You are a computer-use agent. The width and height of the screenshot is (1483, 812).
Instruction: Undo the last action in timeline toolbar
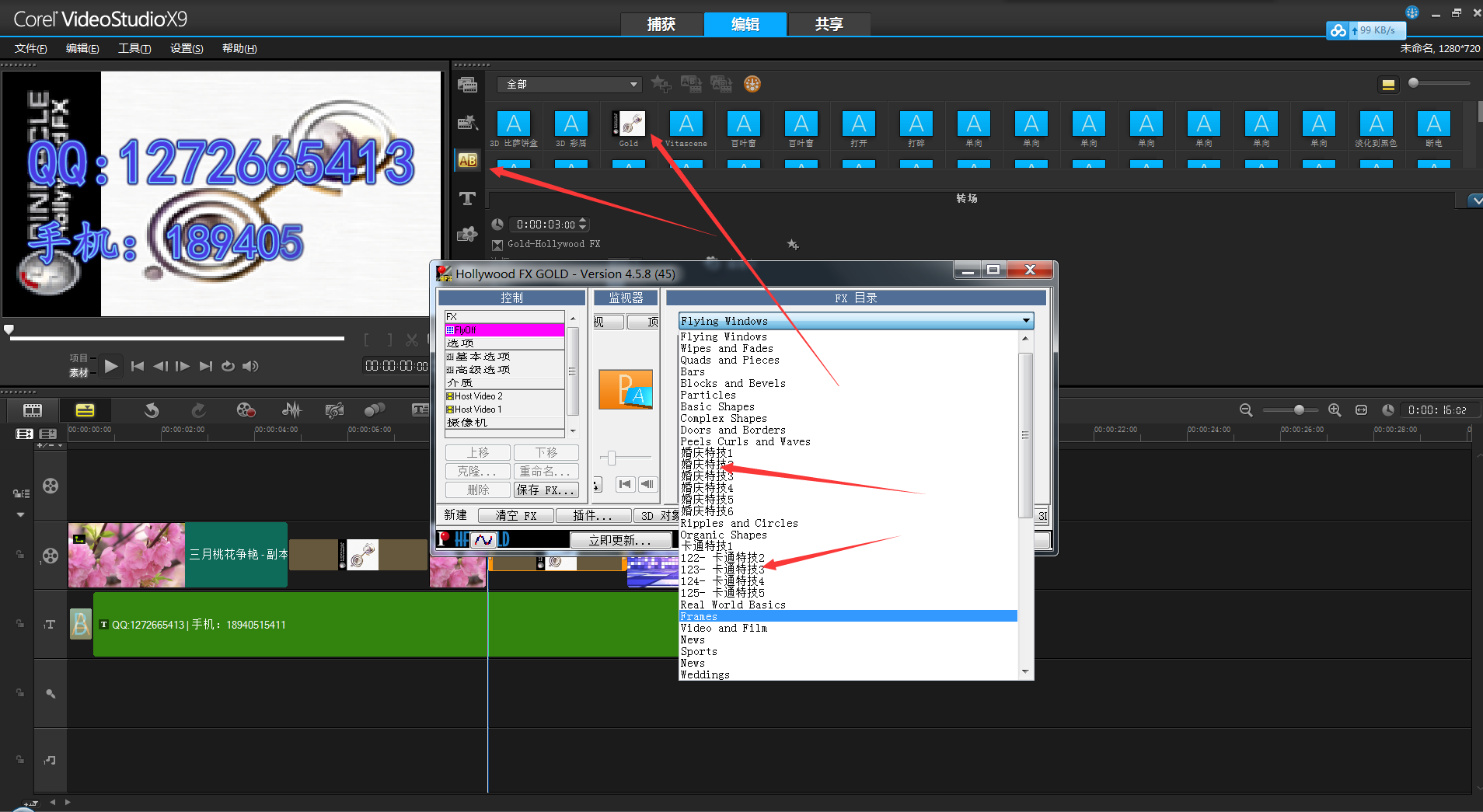tap(152, 410)
